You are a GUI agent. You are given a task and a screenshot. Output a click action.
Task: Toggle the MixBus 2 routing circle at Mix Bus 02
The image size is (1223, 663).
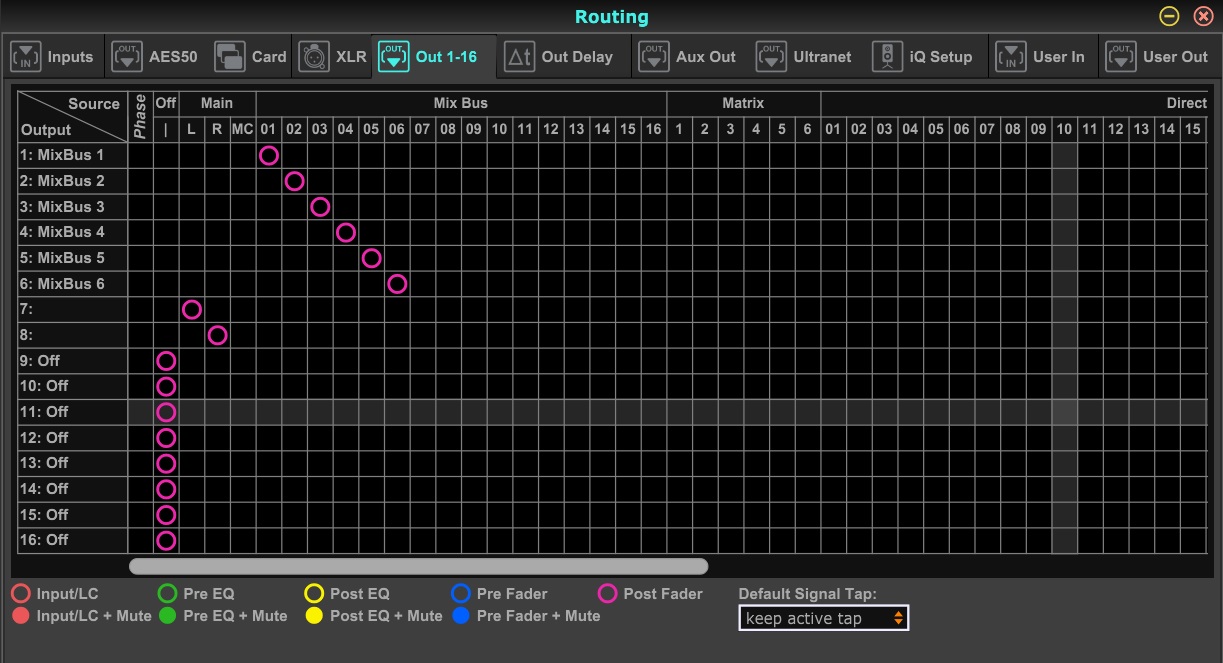(x=294, y=181)
